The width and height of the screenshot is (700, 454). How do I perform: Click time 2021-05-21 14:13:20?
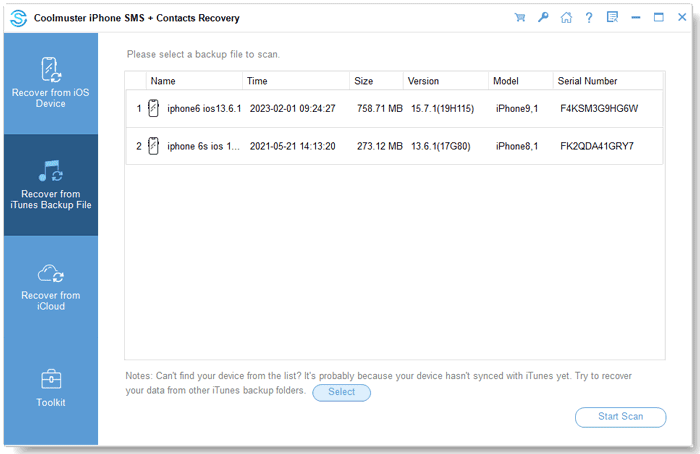click(x=292, y=146)
